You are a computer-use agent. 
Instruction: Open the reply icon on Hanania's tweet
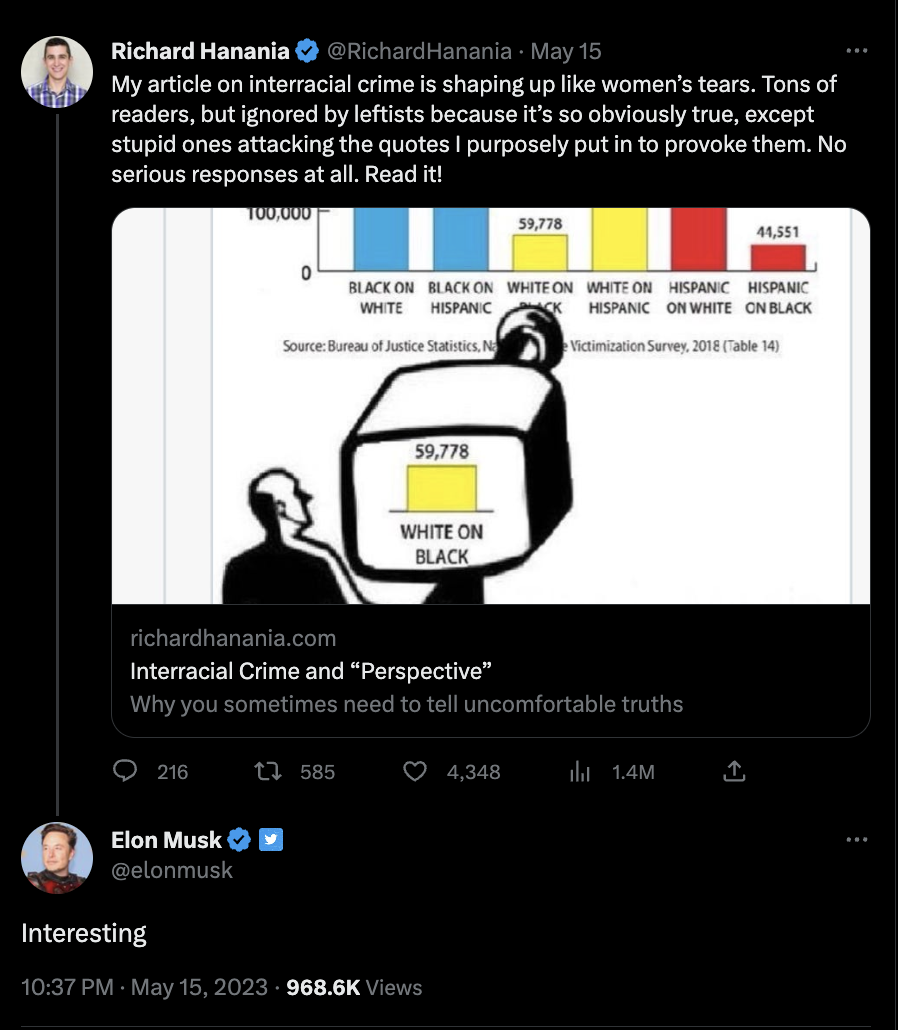coord(125,771)
